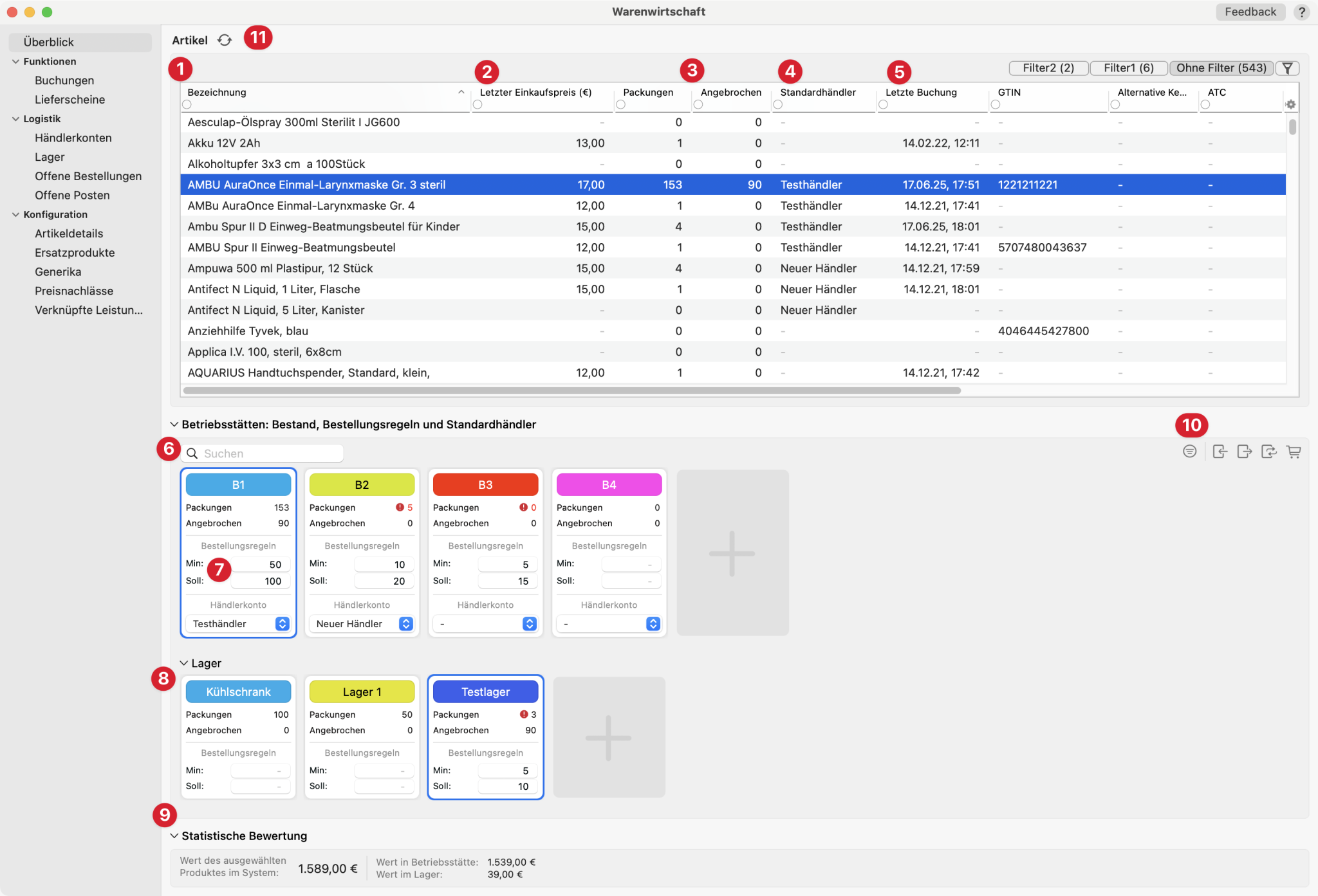Open the B4 Händlerkonto dropdown
Image resolution: width=1318 pixels, height=896 pixels.
click(x=609, y=624)
